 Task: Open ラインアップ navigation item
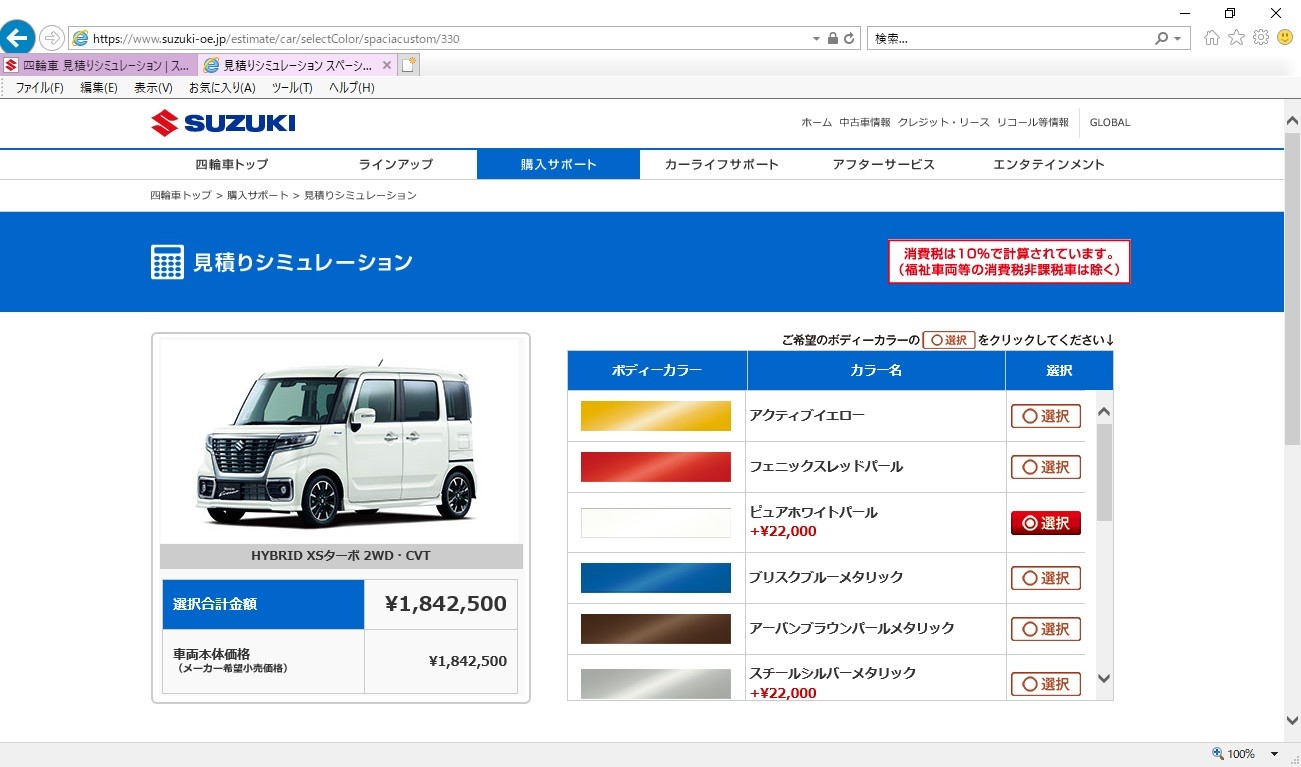(x=396, y=164)
